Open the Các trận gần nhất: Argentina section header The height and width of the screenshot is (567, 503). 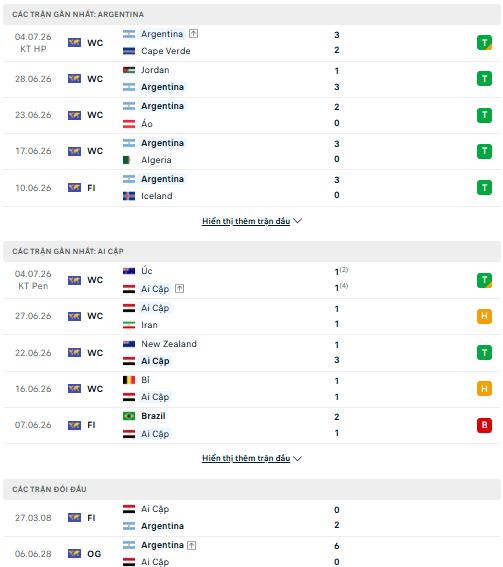(252, 14)
